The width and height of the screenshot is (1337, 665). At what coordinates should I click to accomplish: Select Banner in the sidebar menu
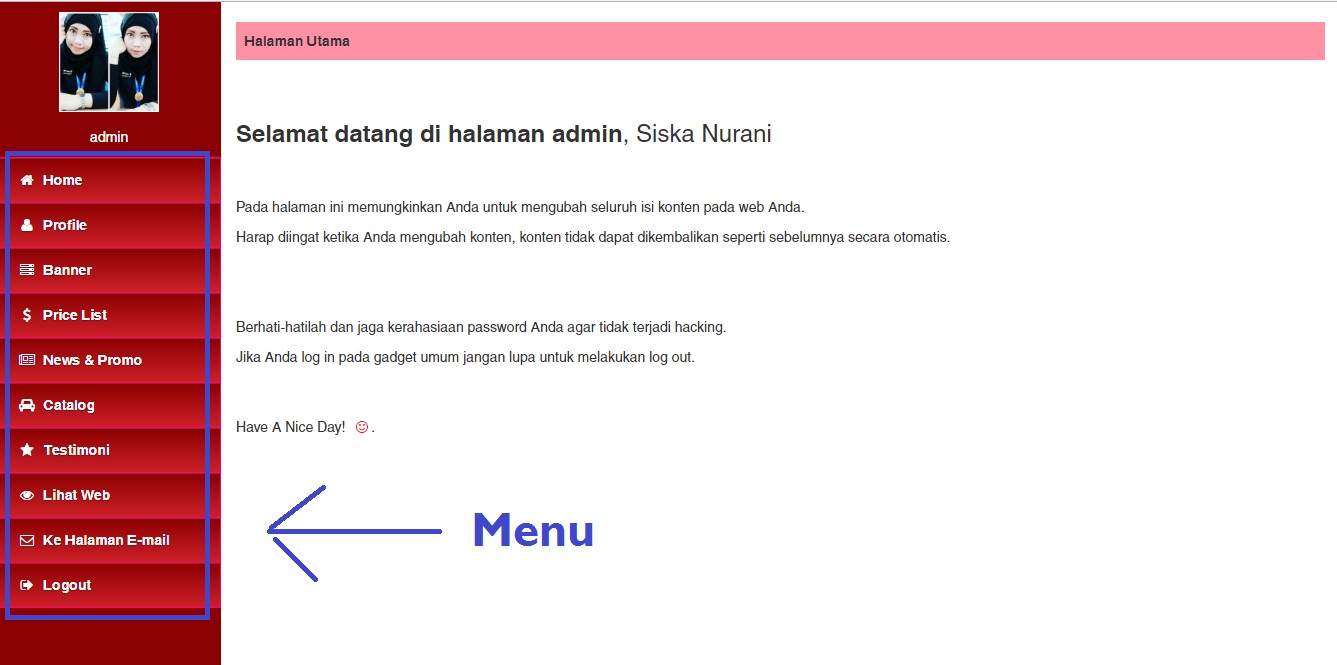point(68,270)
